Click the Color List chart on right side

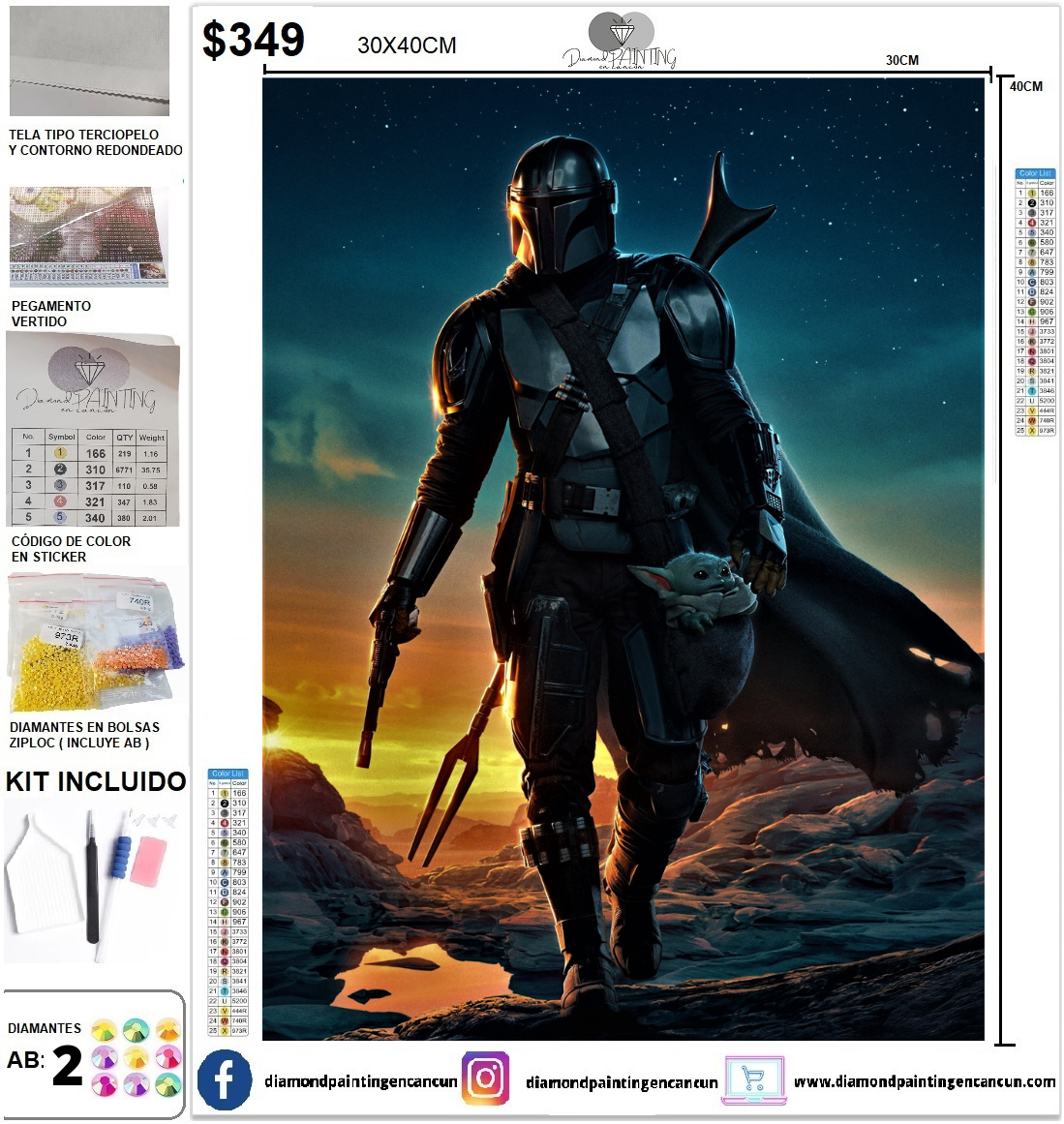[1035, 302]
